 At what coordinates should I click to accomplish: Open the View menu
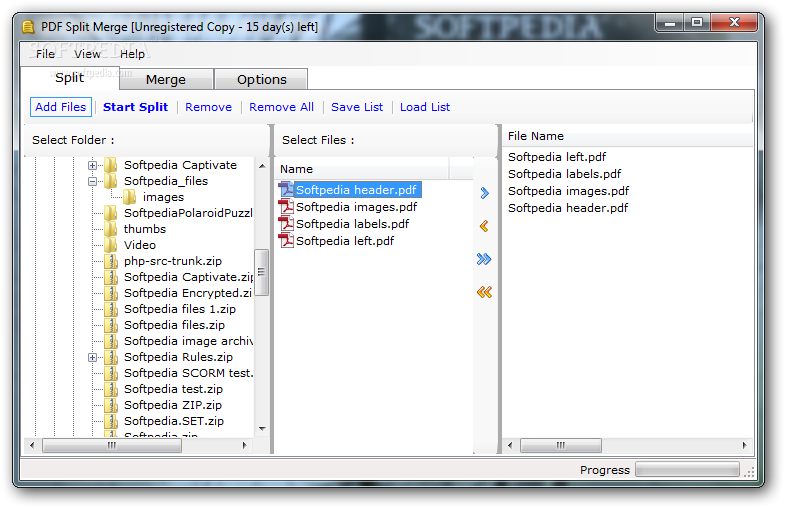[x=87, y=54]
